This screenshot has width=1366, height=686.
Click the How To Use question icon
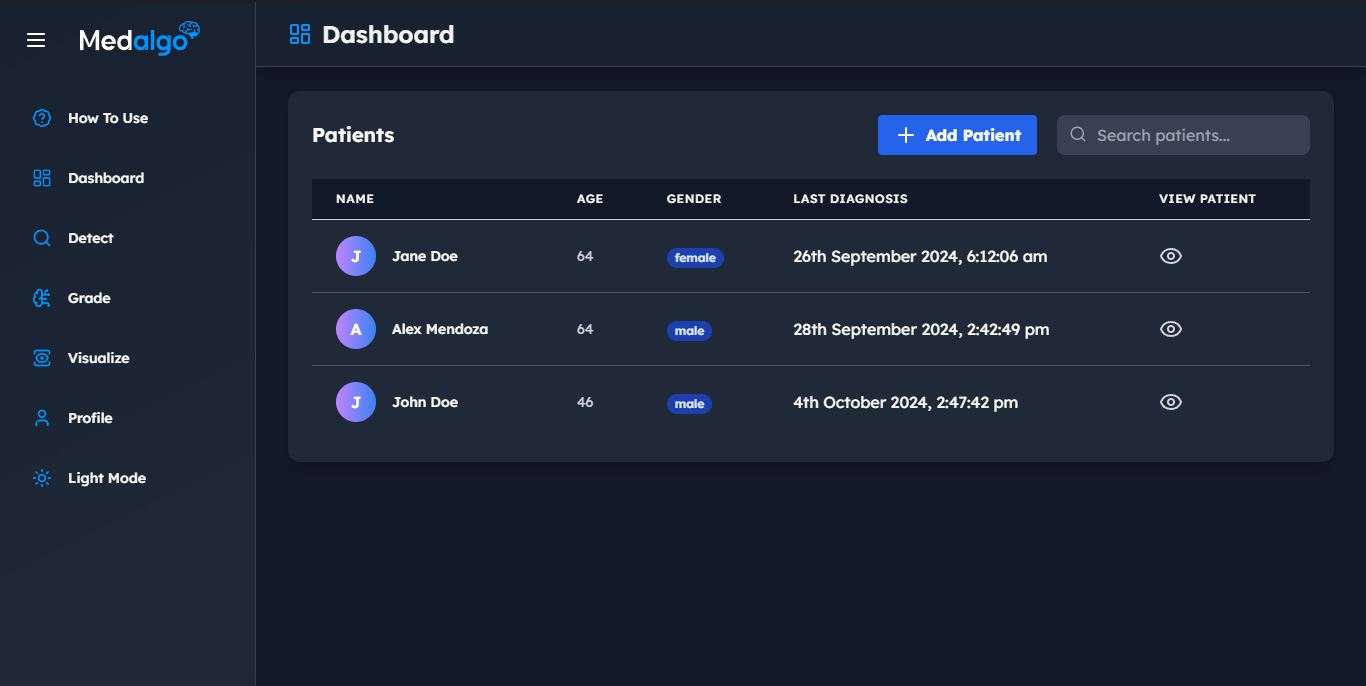coord(42,118)
